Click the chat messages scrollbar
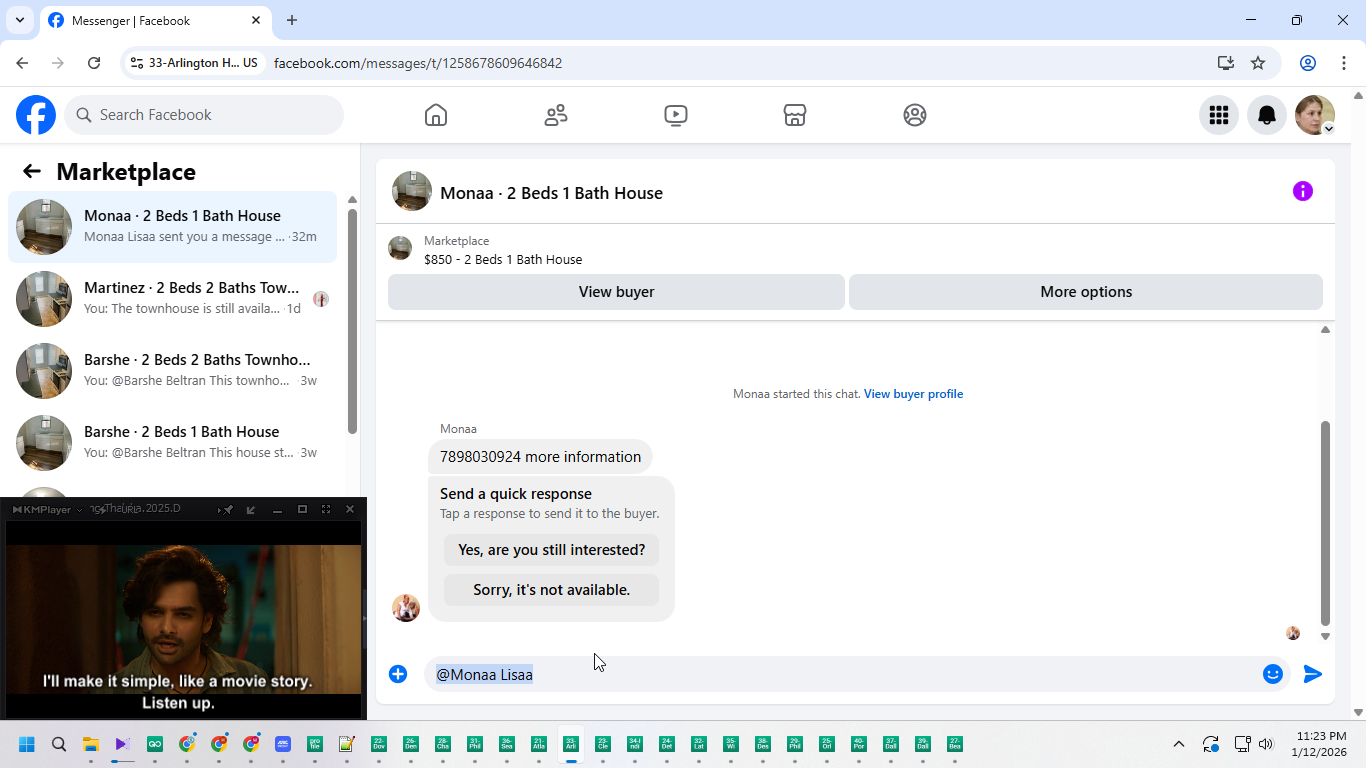The height and width of the screenshot is (768, 1366). tap(1325, 522)
